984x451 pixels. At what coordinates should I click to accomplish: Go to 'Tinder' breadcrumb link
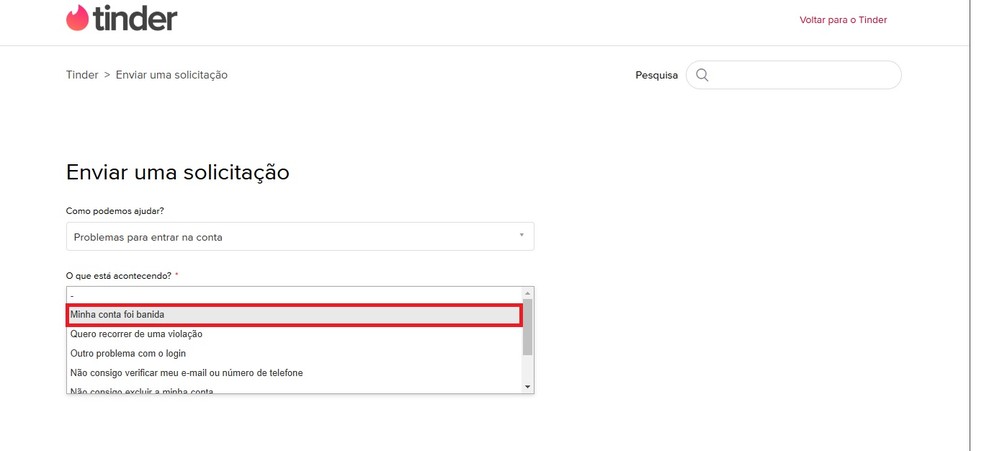click(82, 75)
